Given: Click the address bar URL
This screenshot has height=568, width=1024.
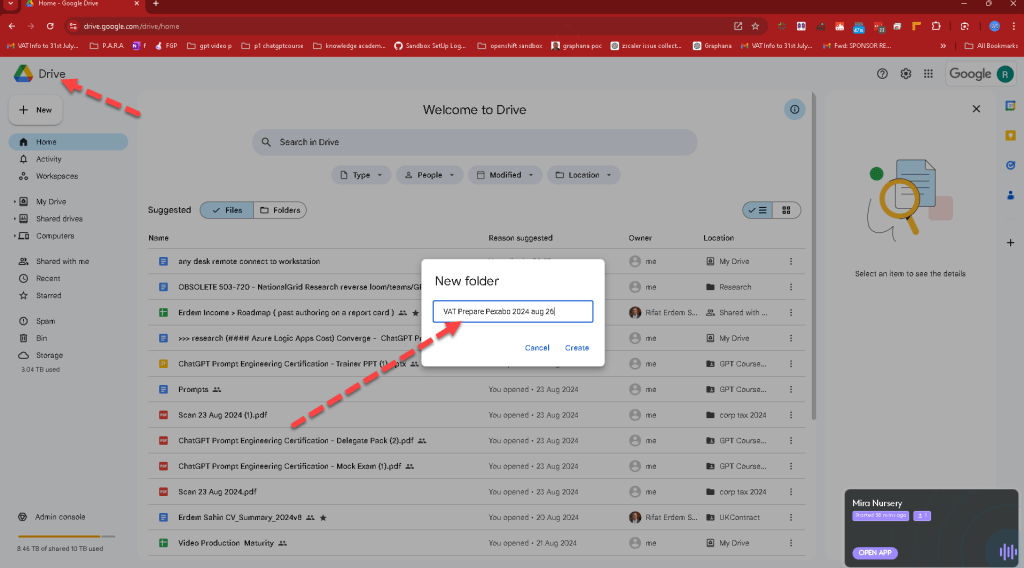Looking at the screenshot, I should click(x=131, y=26).
